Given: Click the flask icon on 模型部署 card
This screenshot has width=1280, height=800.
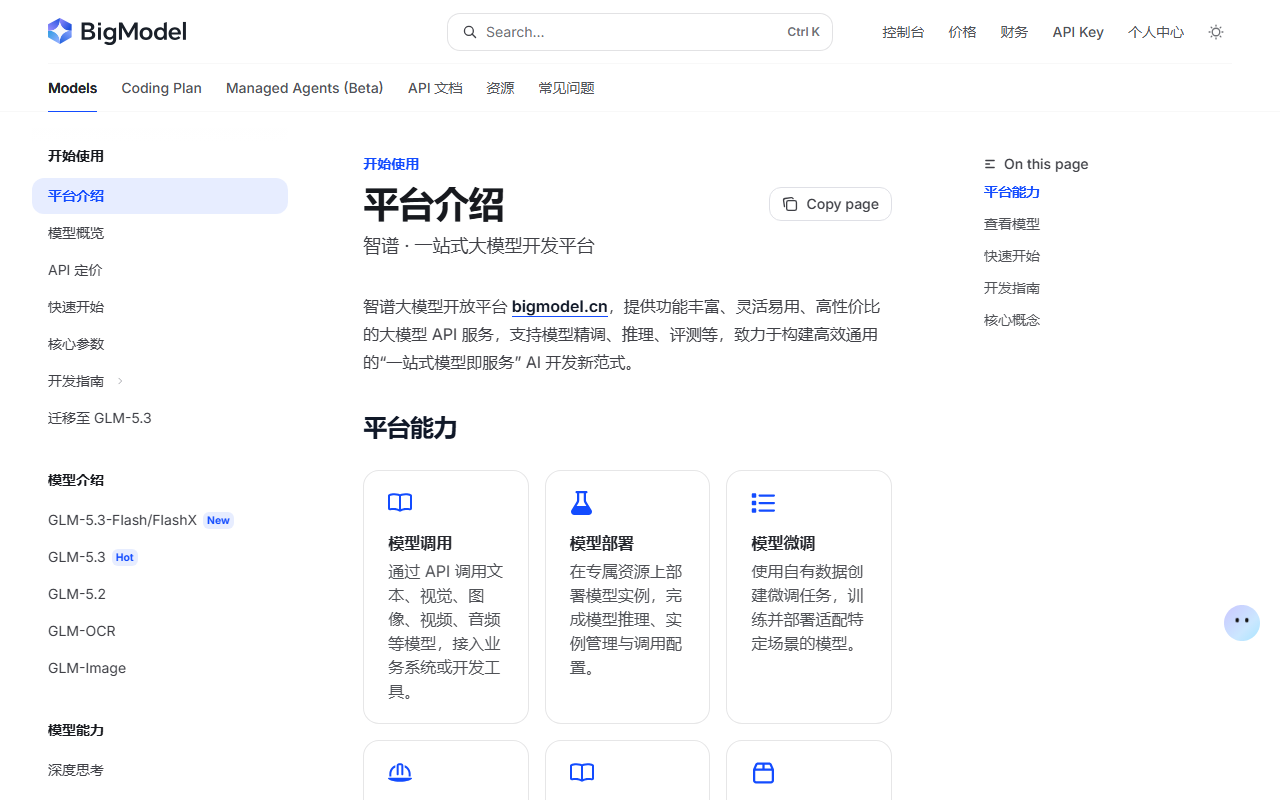Looking at the screenshot, I should click(581, 503).
